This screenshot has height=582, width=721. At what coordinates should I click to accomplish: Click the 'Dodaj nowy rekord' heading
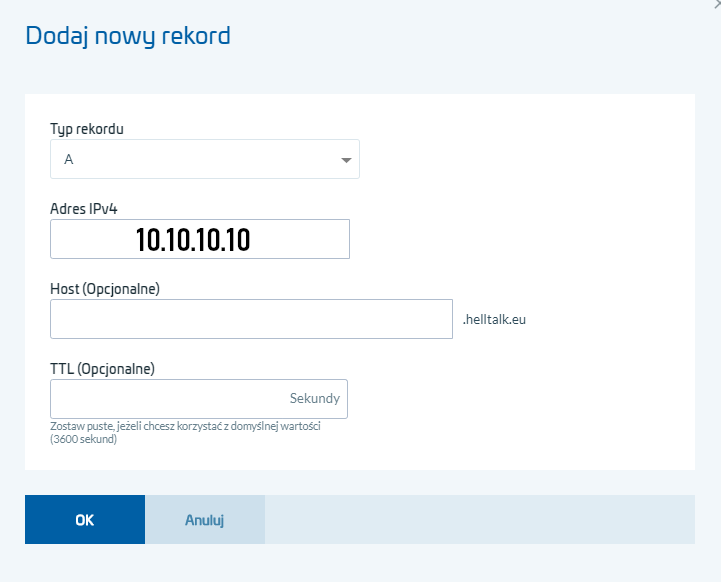click(128, 37)
